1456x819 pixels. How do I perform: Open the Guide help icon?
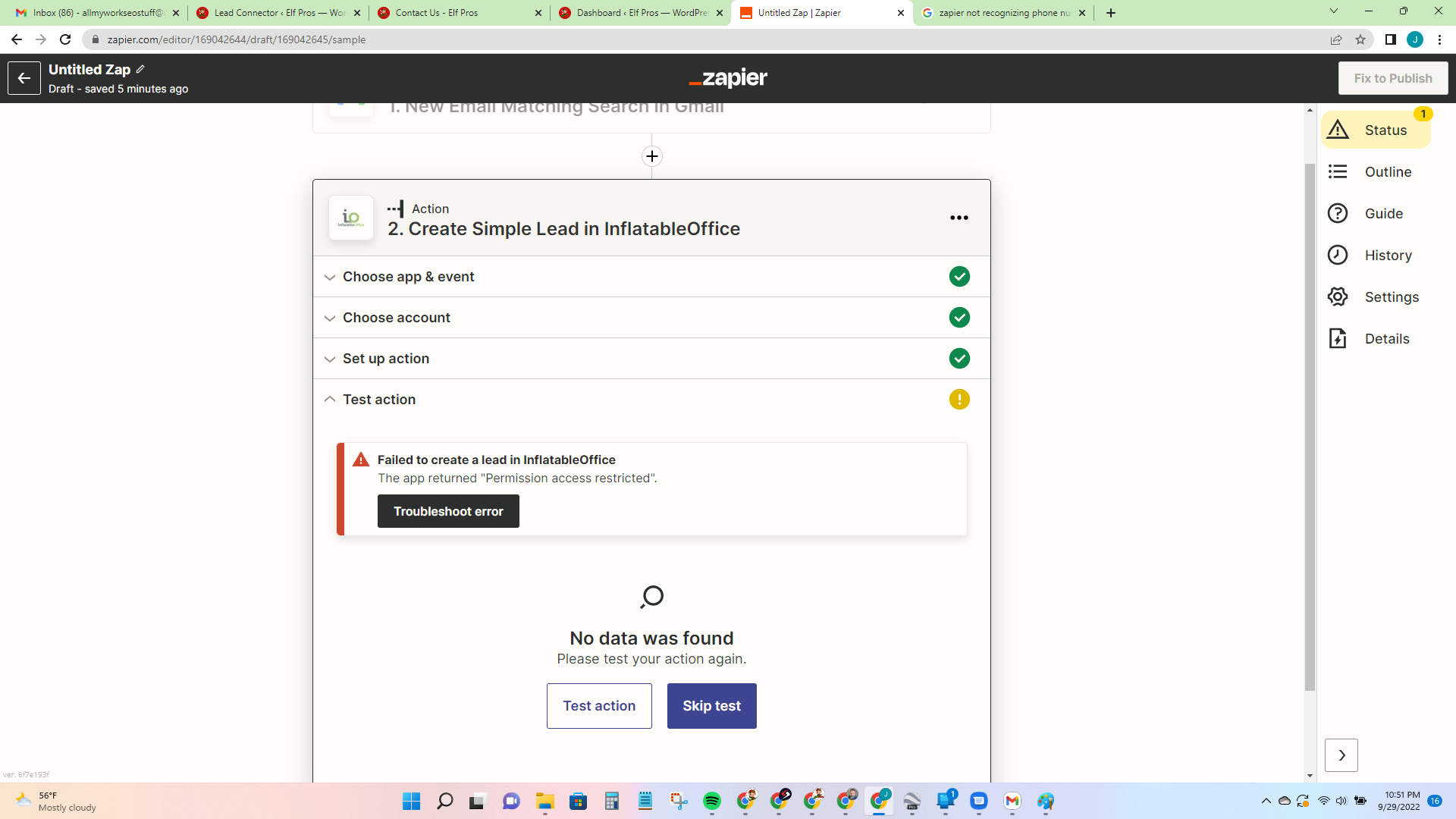tap(1338, 214)
